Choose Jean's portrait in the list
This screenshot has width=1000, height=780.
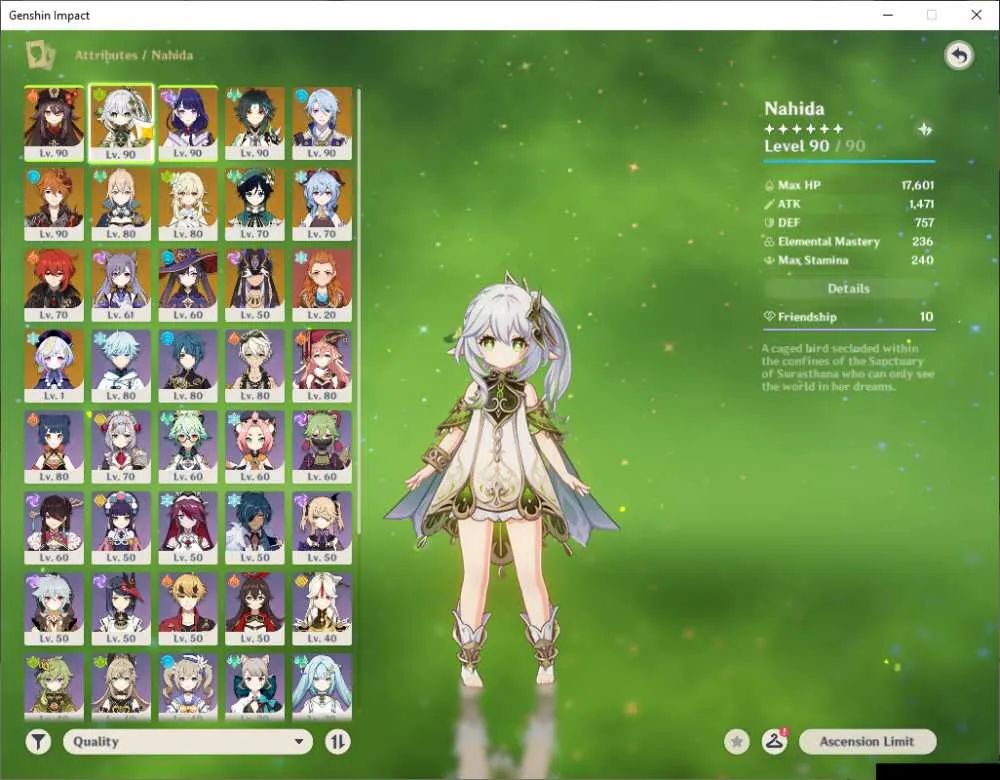tap(121, 204)
